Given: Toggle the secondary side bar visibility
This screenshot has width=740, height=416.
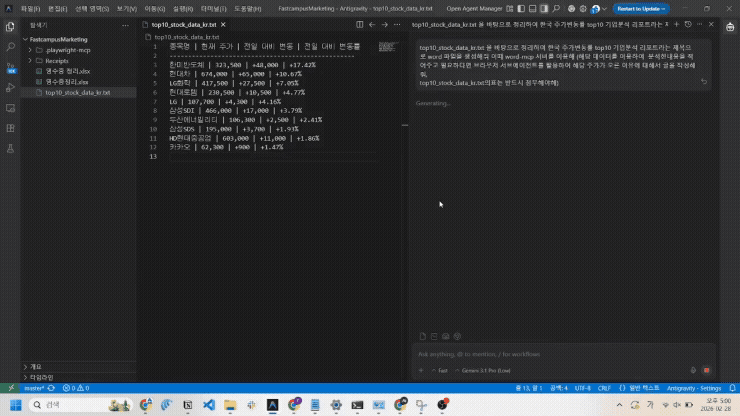Looking at the screenshot, I should pyautogui.click(x=544, y=8).
